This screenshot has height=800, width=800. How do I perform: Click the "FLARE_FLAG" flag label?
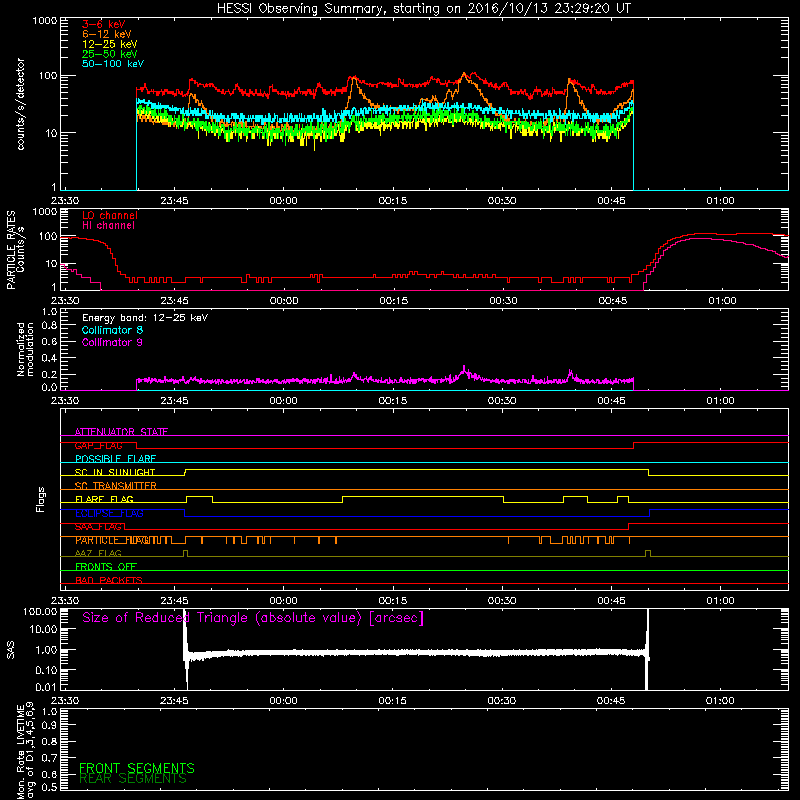[x=105, y=499]
